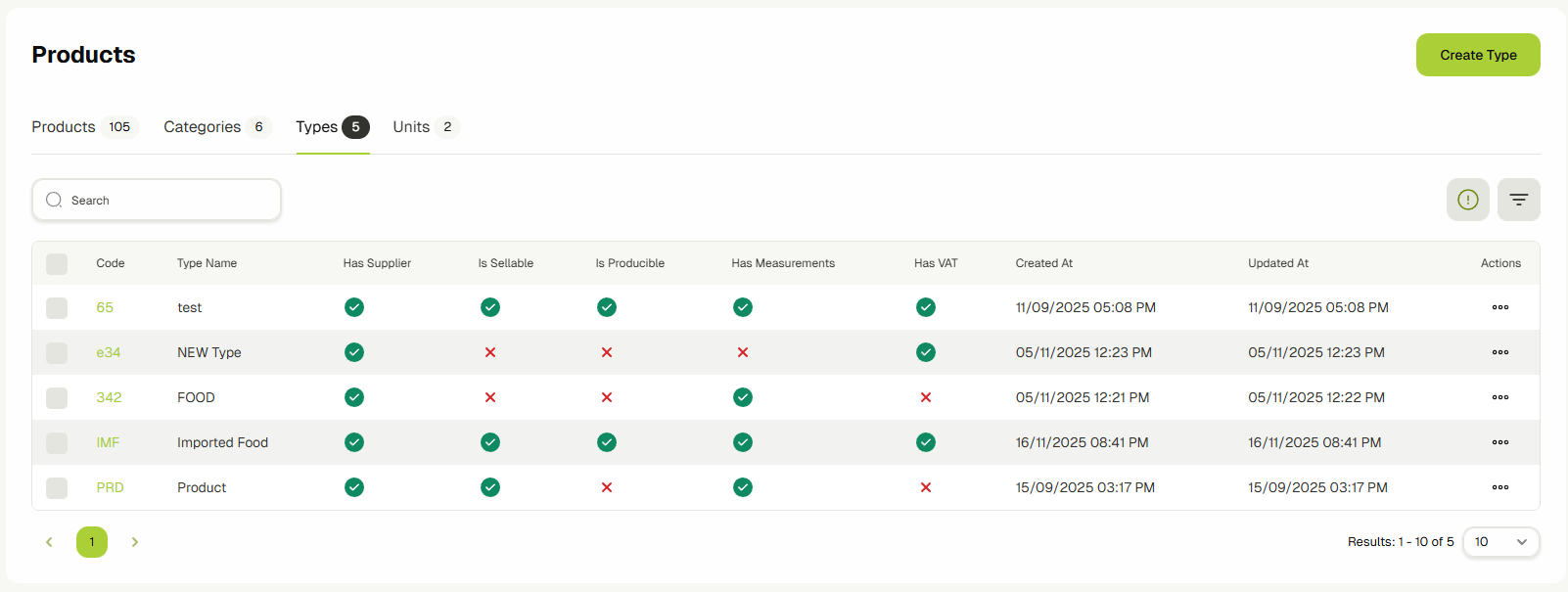
Task: Select checkbox for NEW Type row
Action: (57, 352)
